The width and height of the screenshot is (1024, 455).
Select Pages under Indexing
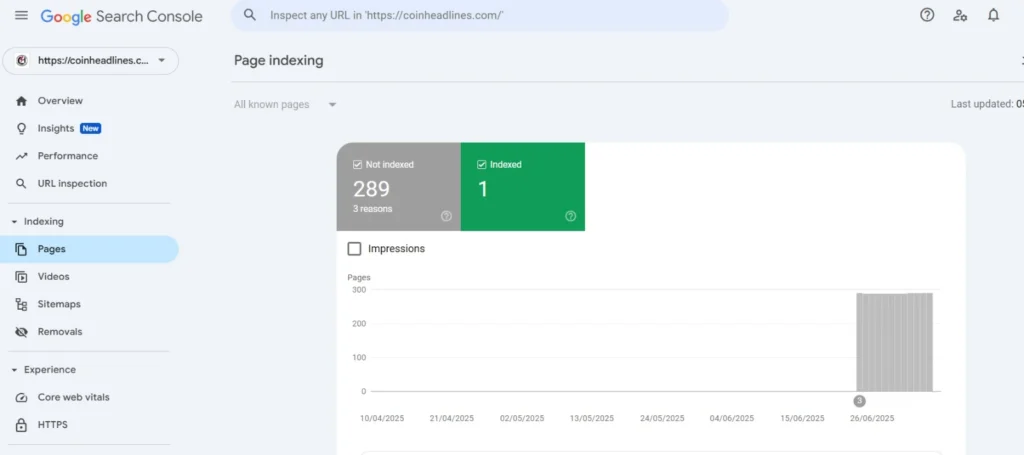(89, 249)
